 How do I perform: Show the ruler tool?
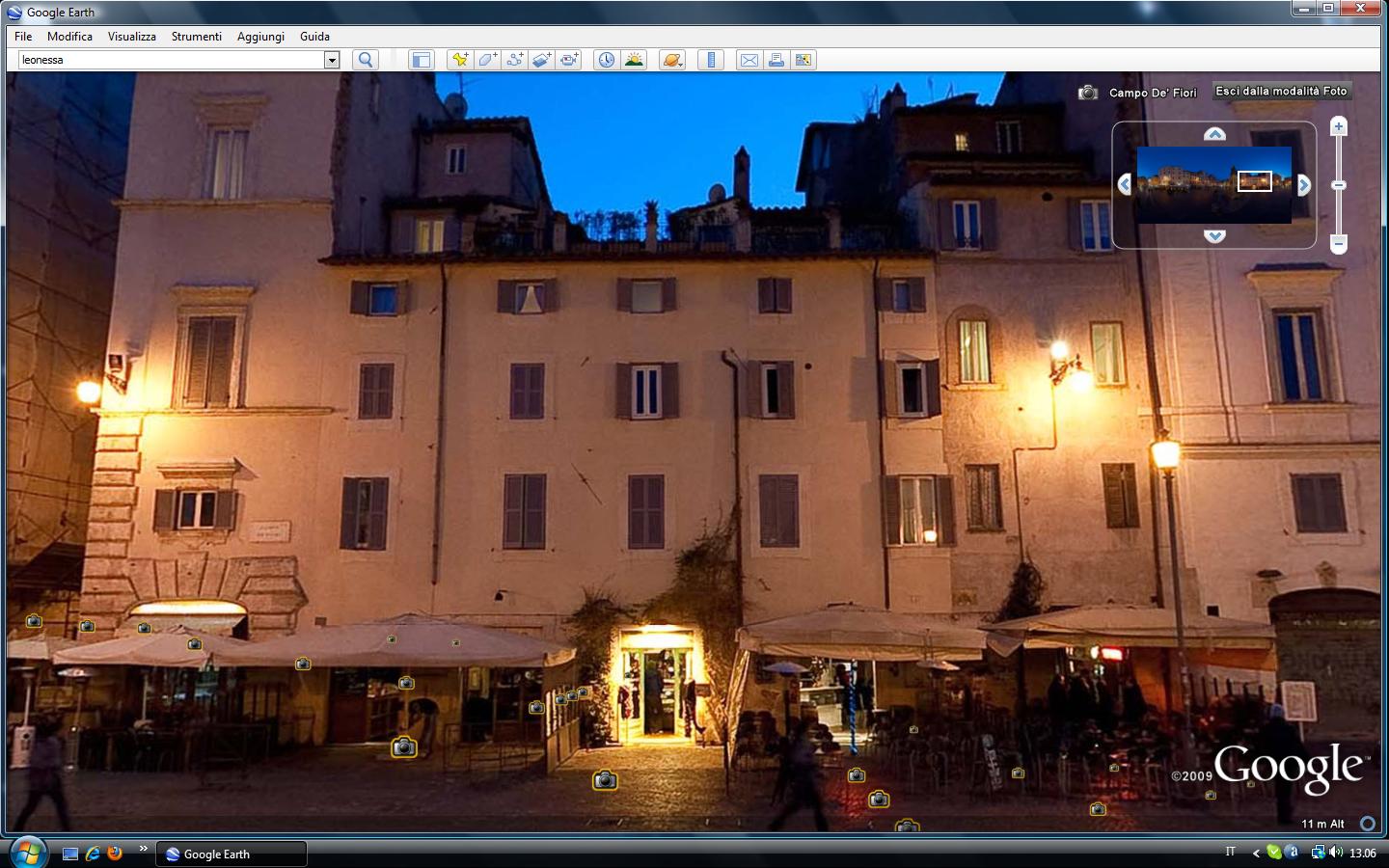(711, 60)
